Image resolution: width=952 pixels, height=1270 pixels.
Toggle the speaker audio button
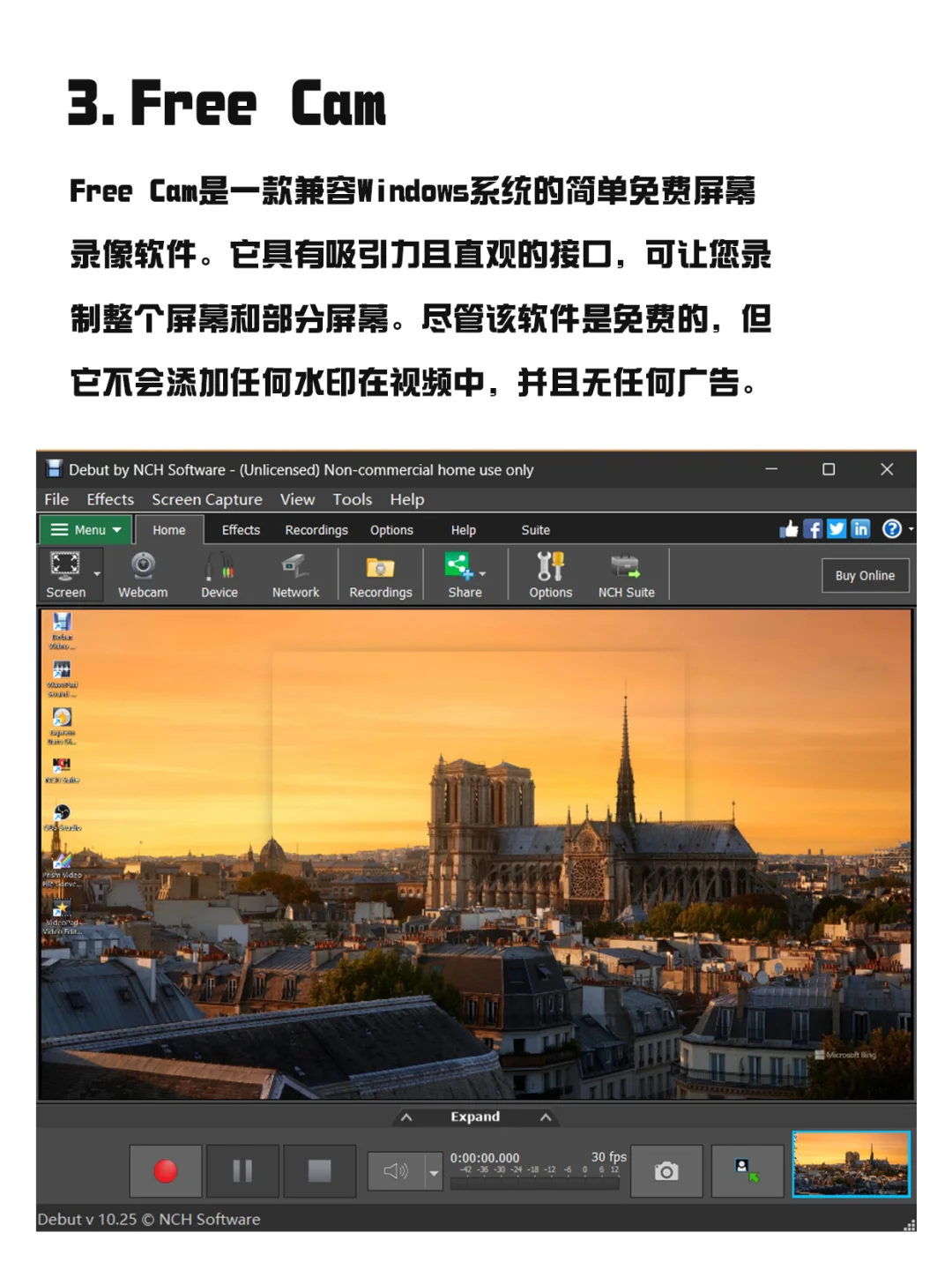click(x=396, y=1171)
